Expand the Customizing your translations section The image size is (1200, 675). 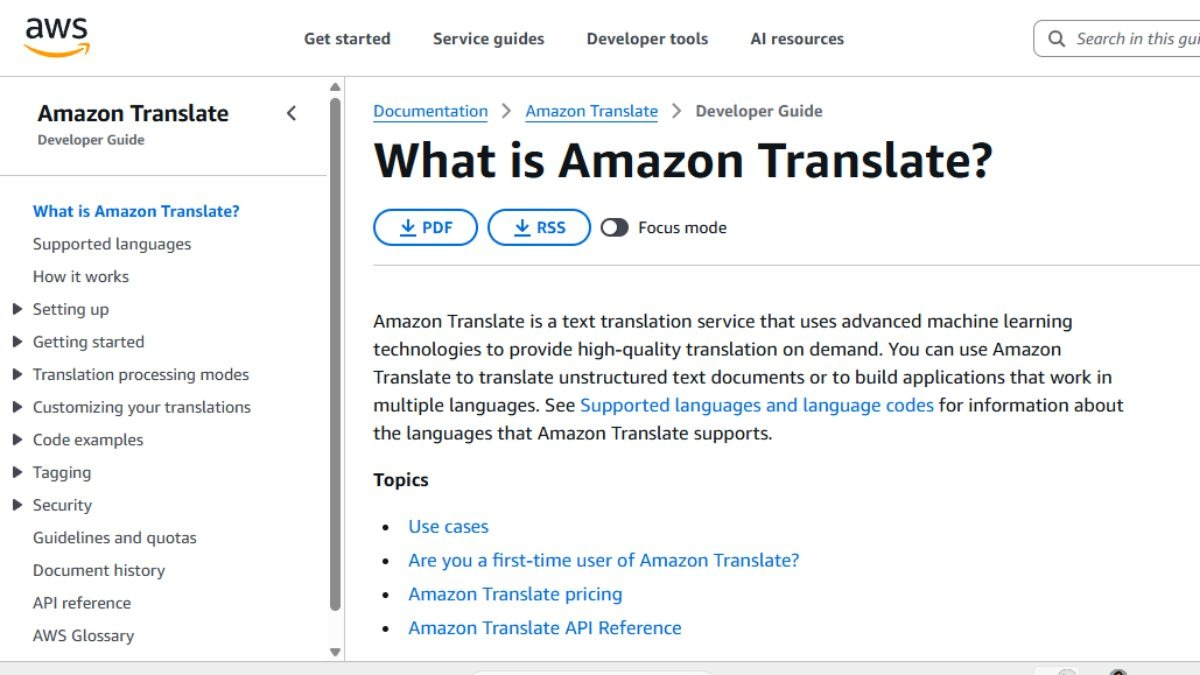pos(17,407)
